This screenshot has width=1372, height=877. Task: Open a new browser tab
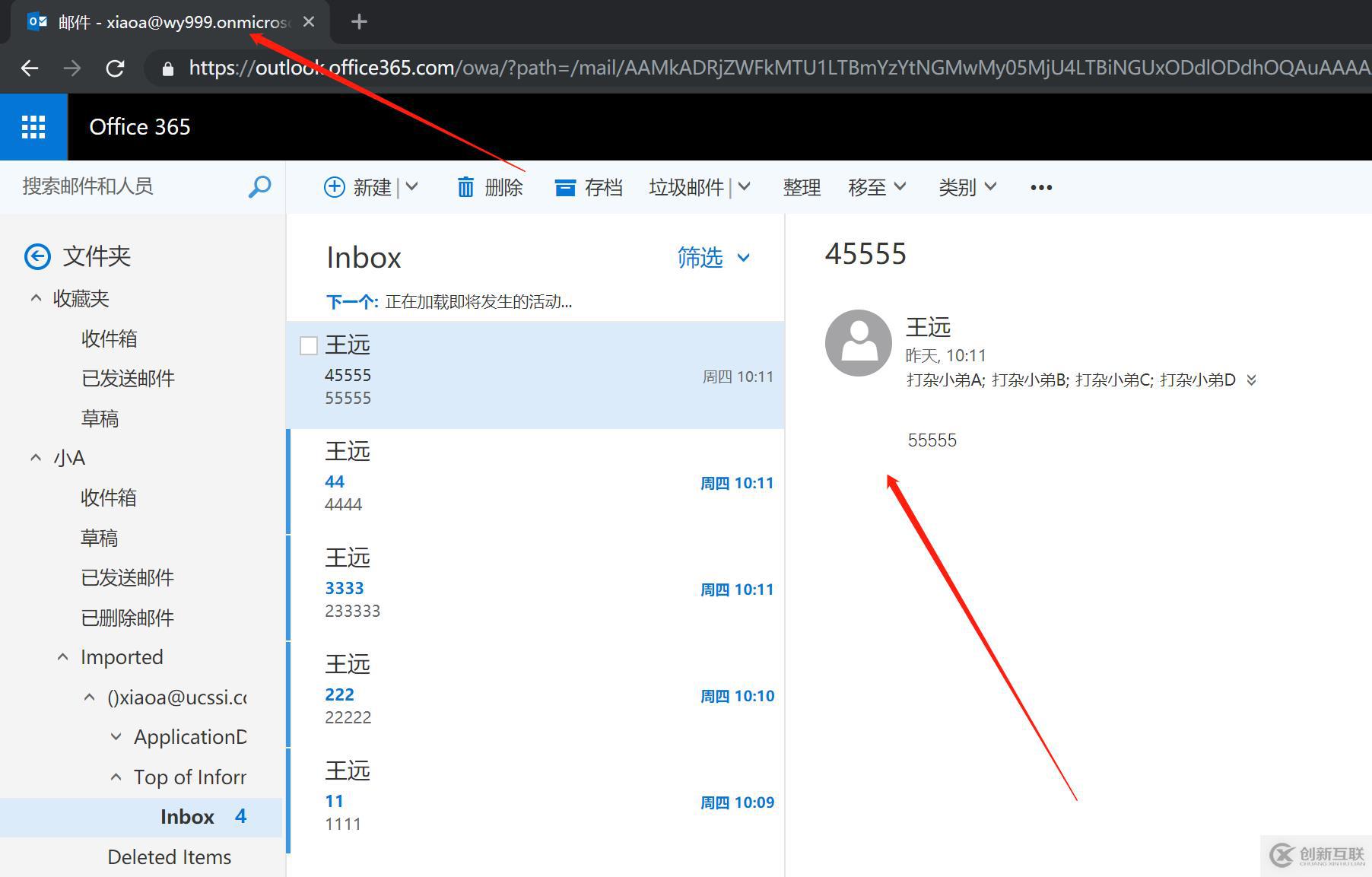360,22
